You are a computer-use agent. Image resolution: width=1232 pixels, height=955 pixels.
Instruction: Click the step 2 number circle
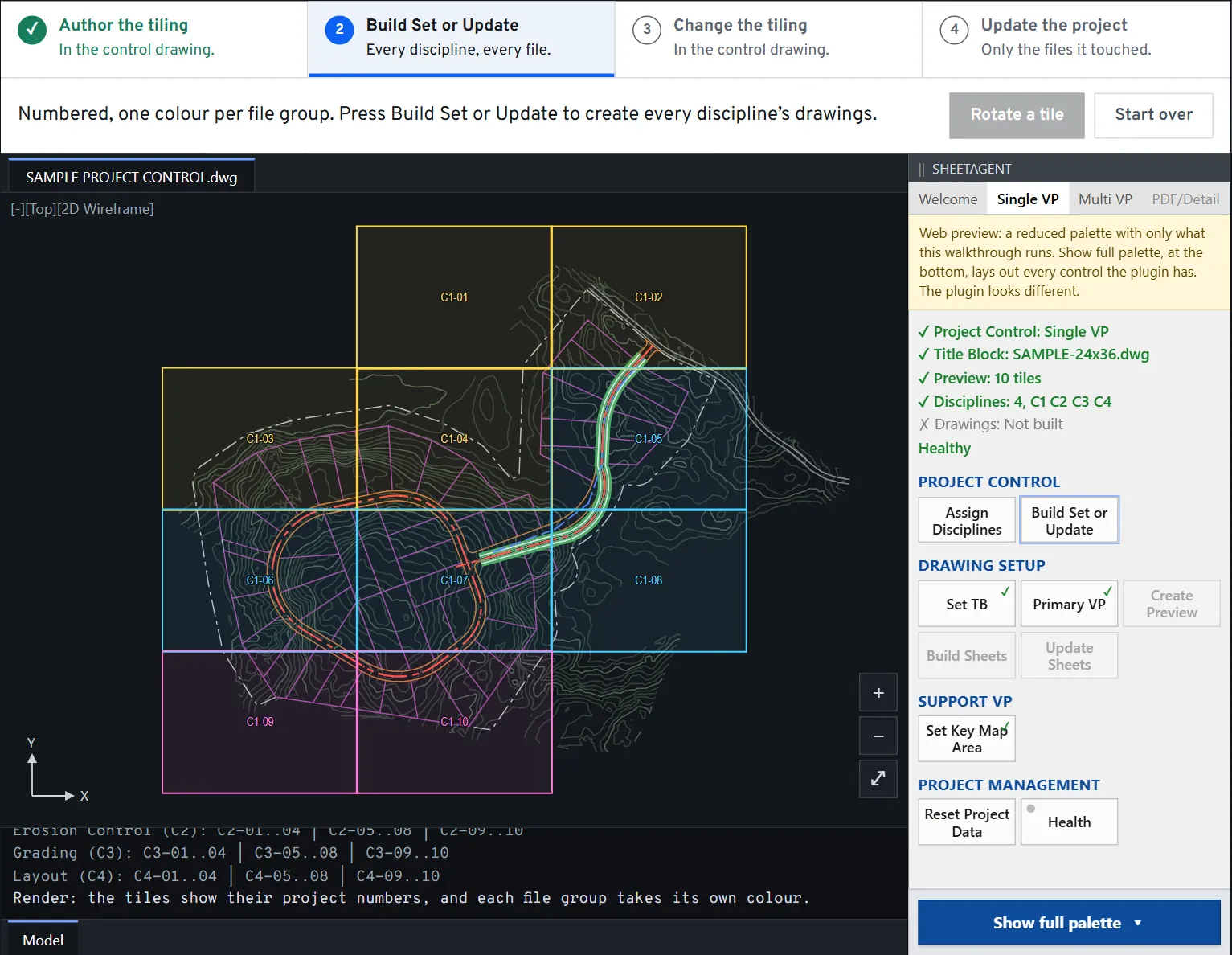pyautogui.click(x=339, y=30)
